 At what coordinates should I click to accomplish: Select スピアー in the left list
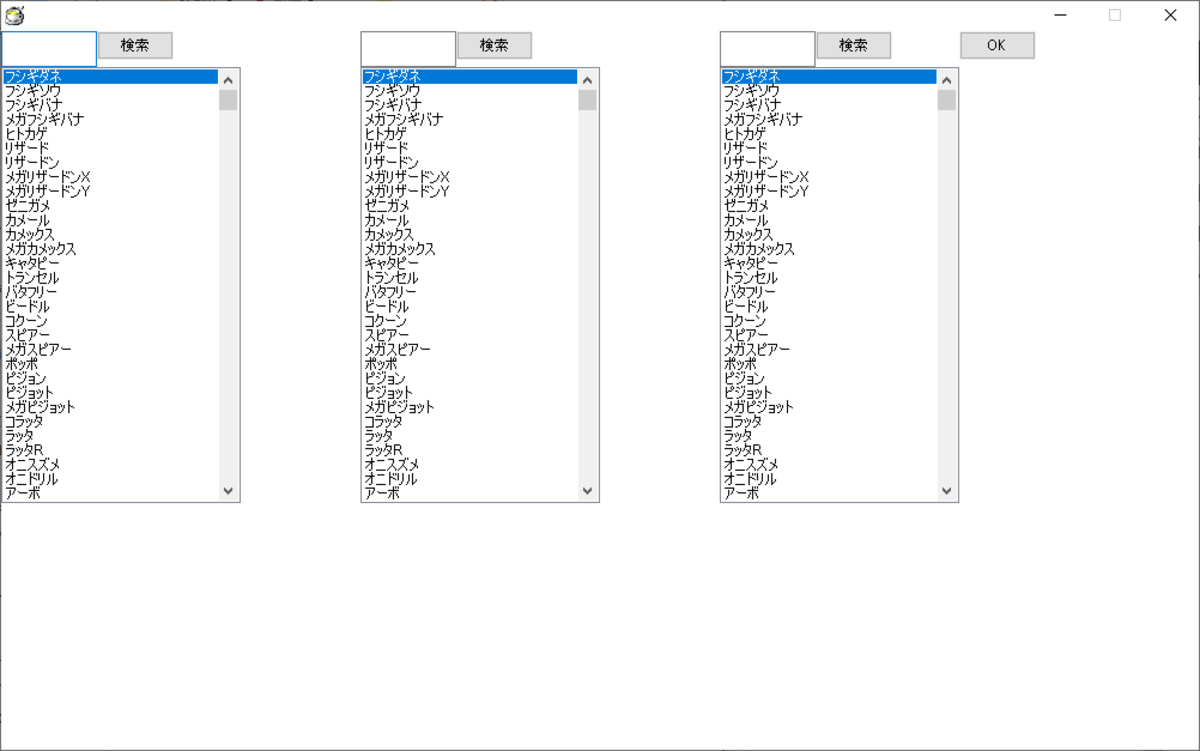click(110, 336)
